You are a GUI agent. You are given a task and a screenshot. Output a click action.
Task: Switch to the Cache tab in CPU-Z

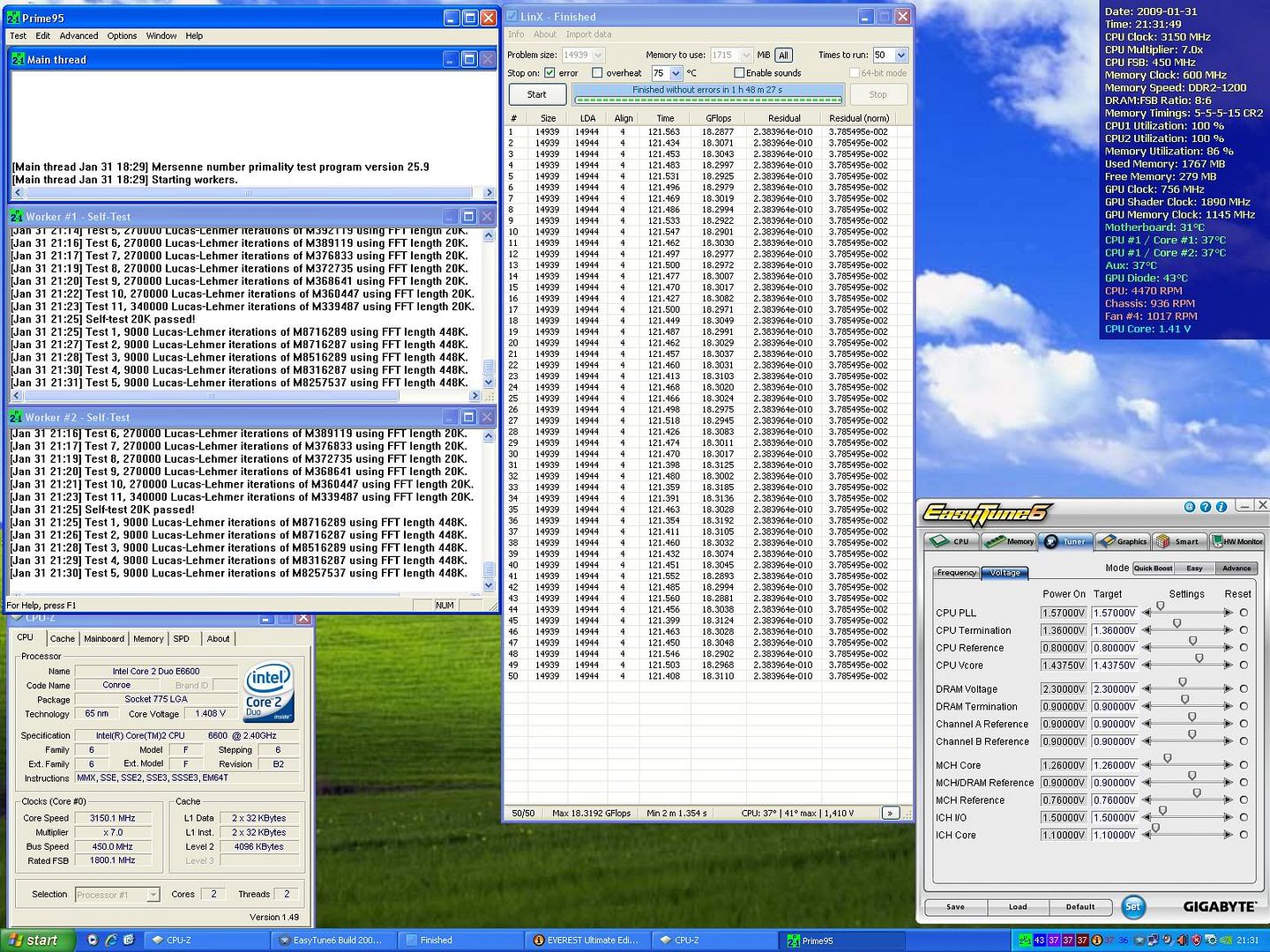click(62, 639)
